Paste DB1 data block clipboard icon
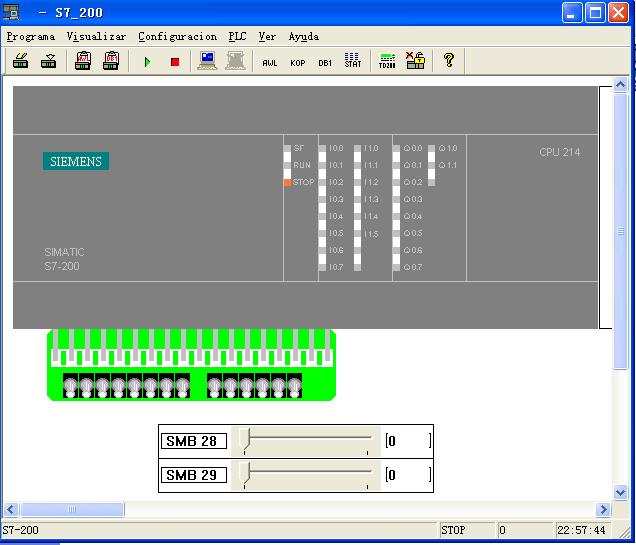This screenshot has height=545, width=636. pyautogui.click(x=111, y=61)
